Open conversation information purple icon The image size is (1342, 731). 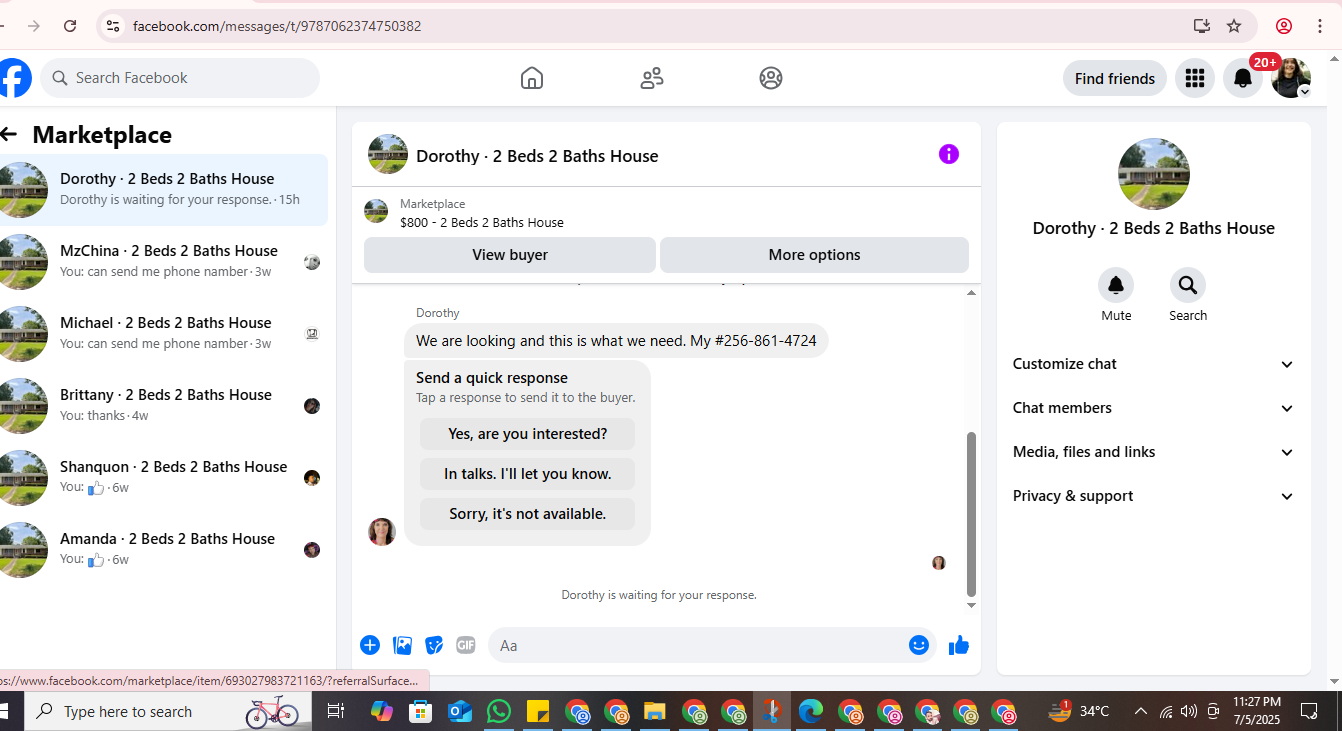coord(949,154)
